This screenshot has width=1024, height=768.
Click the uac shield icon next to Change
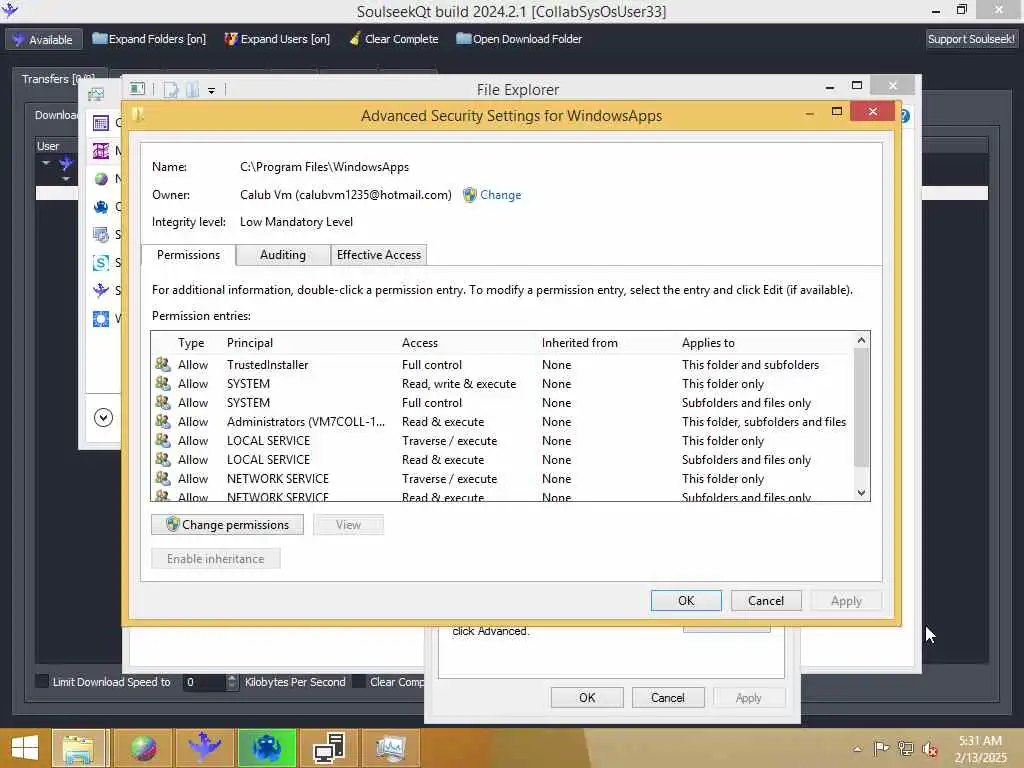pos(470,195)
